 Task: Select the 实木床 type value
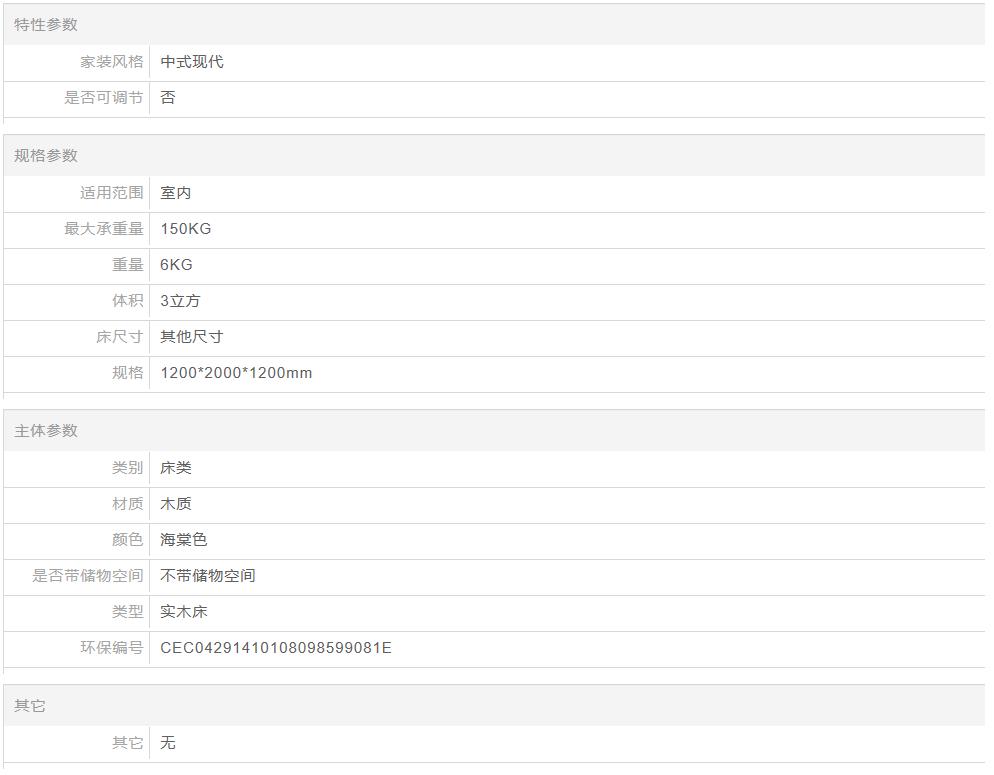[184, 612]
